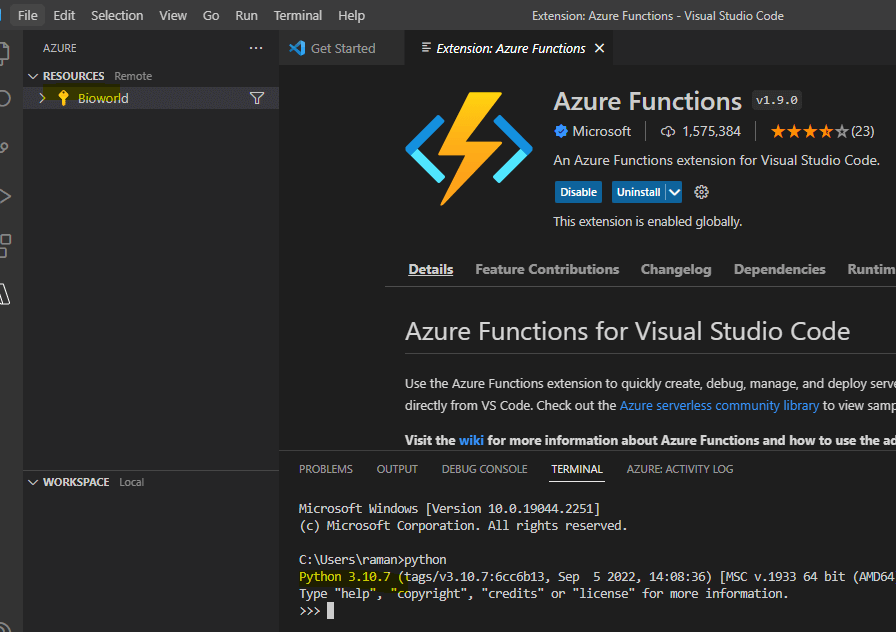The height and width of the screenshot is (632, 896).
Task: Open the Extensions view
Action: tap(8, 244)
